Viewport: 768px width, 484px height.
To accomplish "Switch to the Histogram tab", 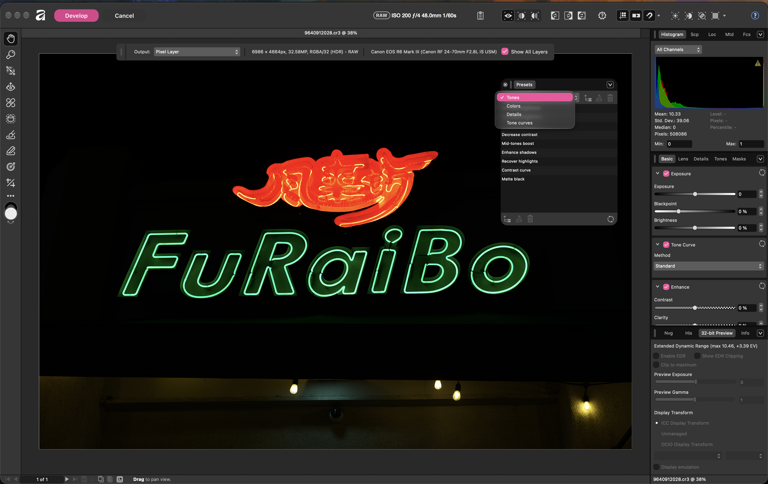I will (672, 34).
